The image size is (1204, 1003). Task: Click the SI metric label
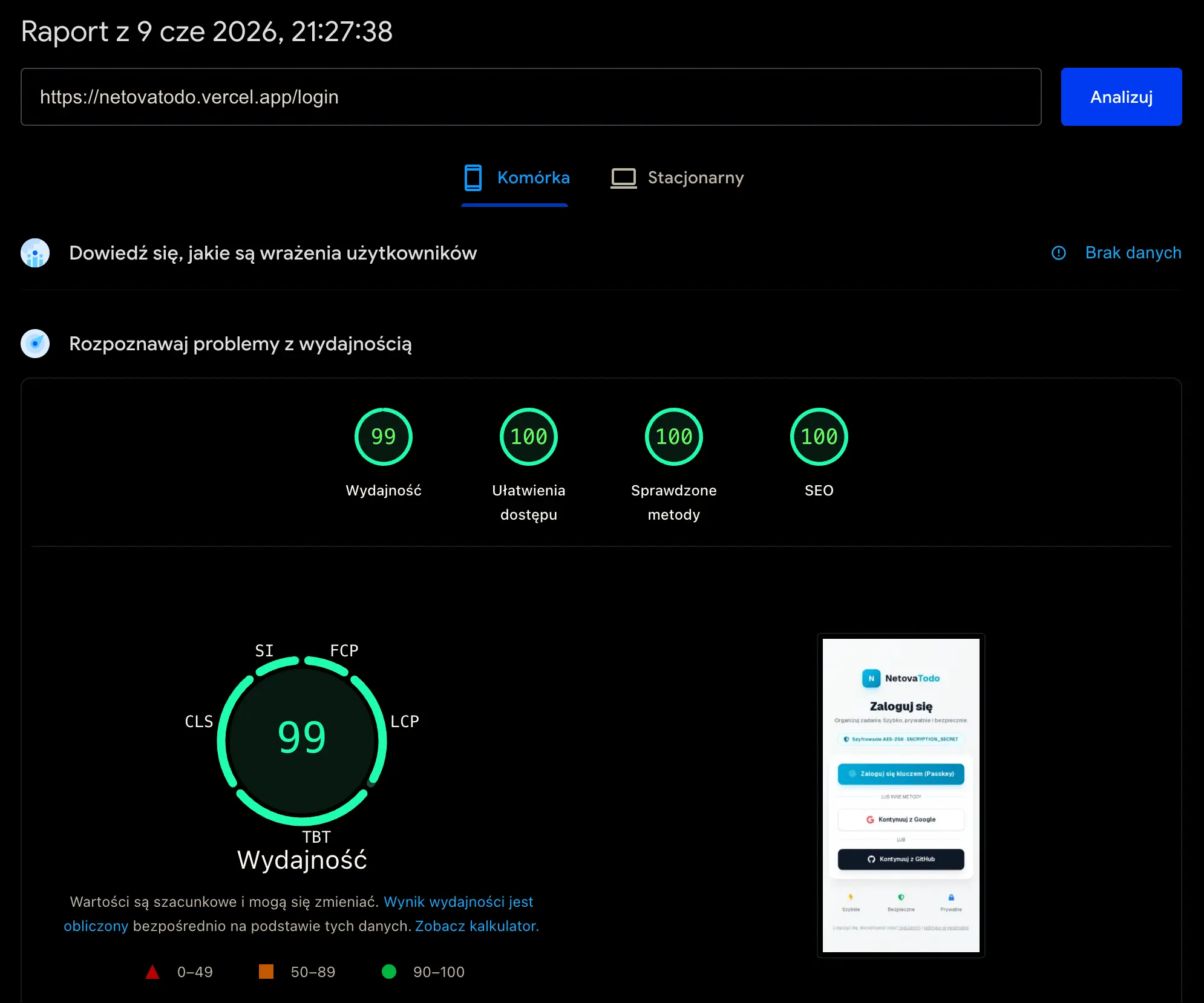tap(264, 651)
